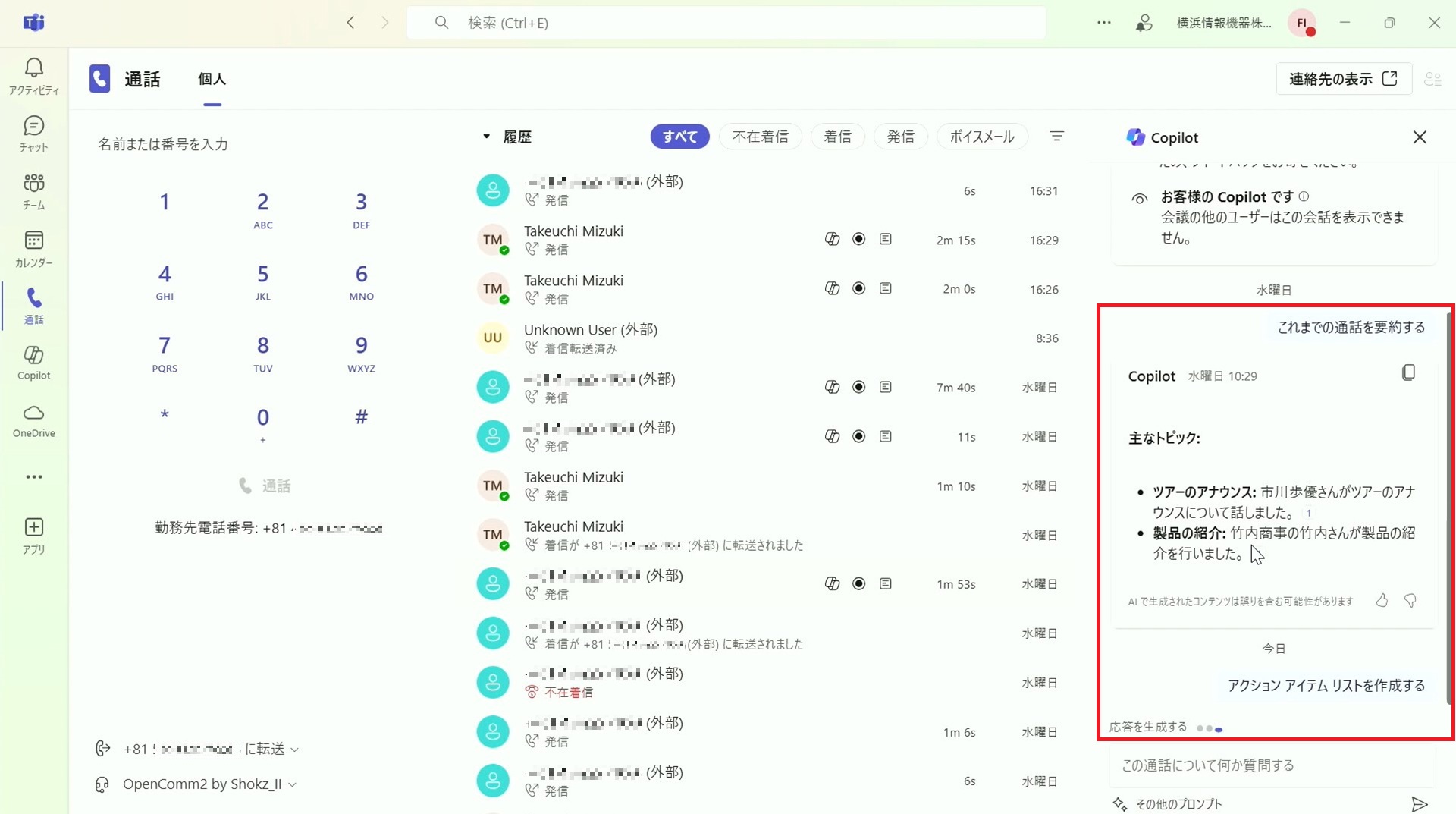This screenshot has width=1456, height=814.
Task: Click citation marker 1 in Copilot response
Action: [x=1308, y=514]
